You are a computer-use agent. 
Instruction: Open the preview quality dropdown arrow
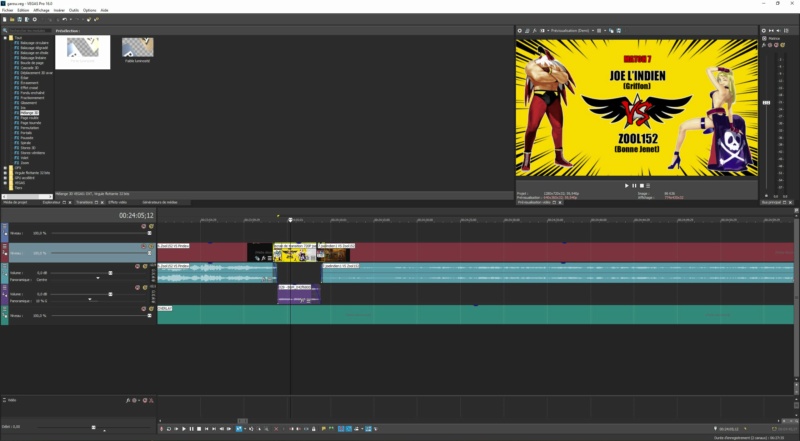pos(593,31)
